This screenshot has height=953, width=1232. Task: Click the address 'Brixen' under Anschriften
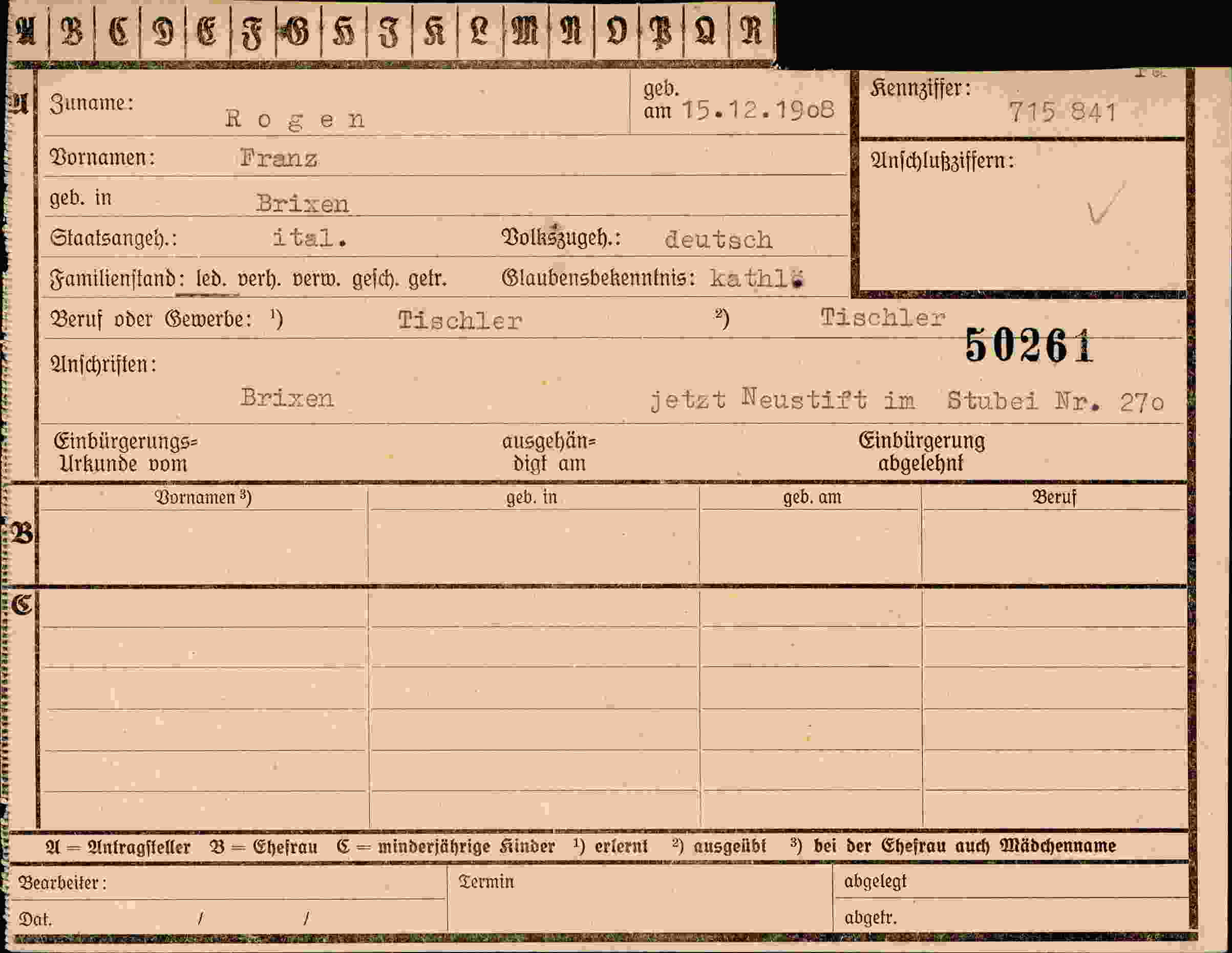coord(287,399)
